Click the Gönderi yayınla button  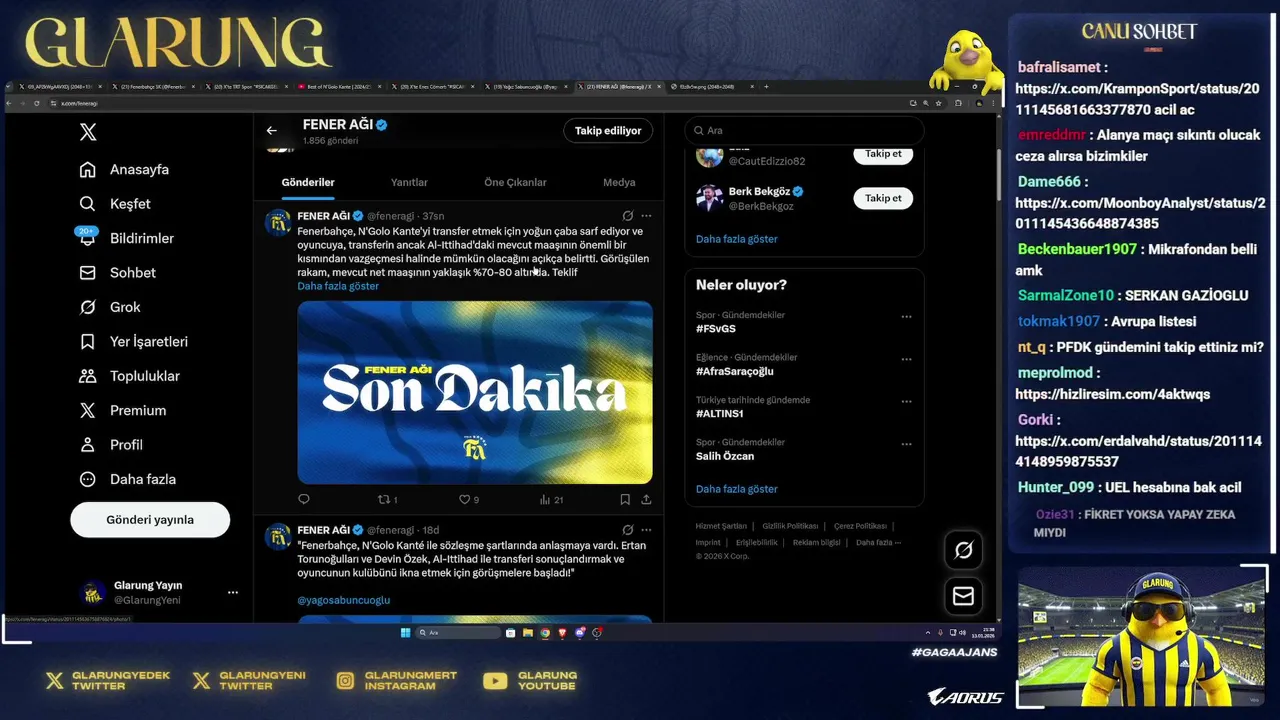(x=150, y=520)
